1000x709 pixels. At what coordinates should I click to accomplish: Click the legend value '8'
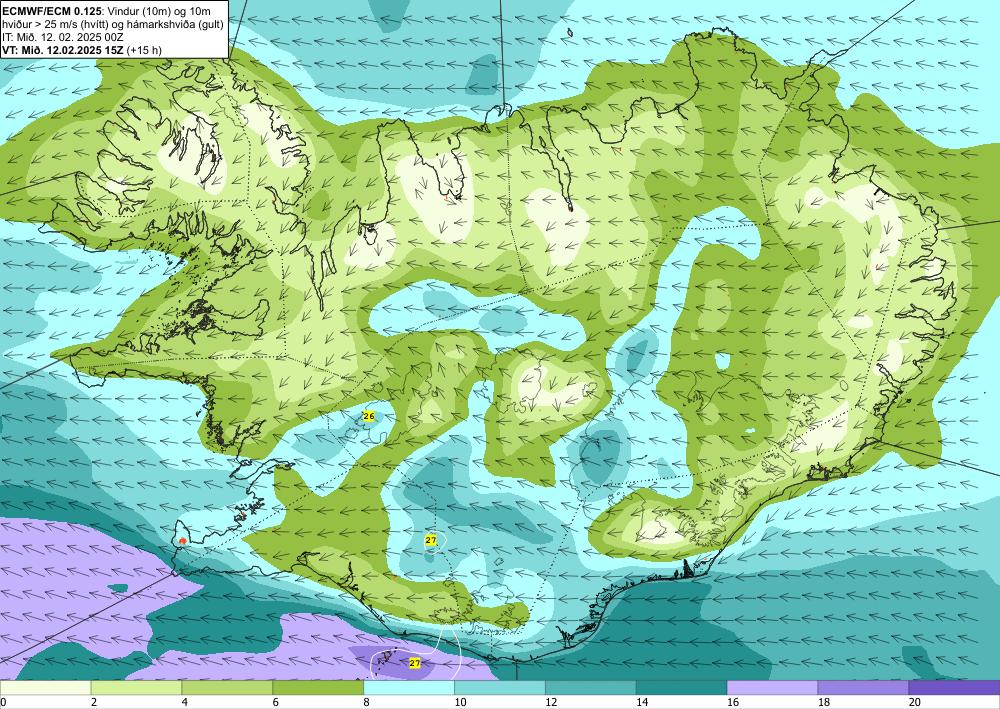click(x=366, y=703)
